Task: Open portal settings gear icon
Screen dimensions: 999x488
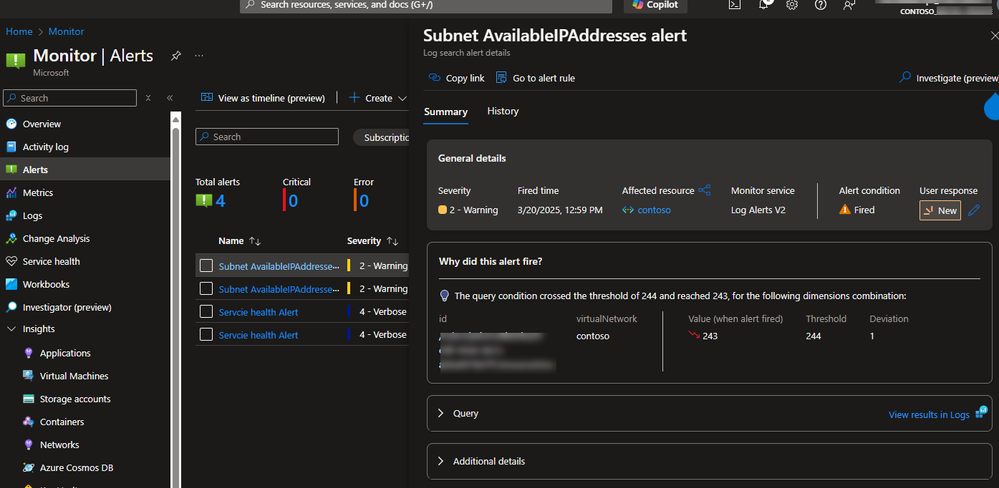Action: click(x=792, y=4)
